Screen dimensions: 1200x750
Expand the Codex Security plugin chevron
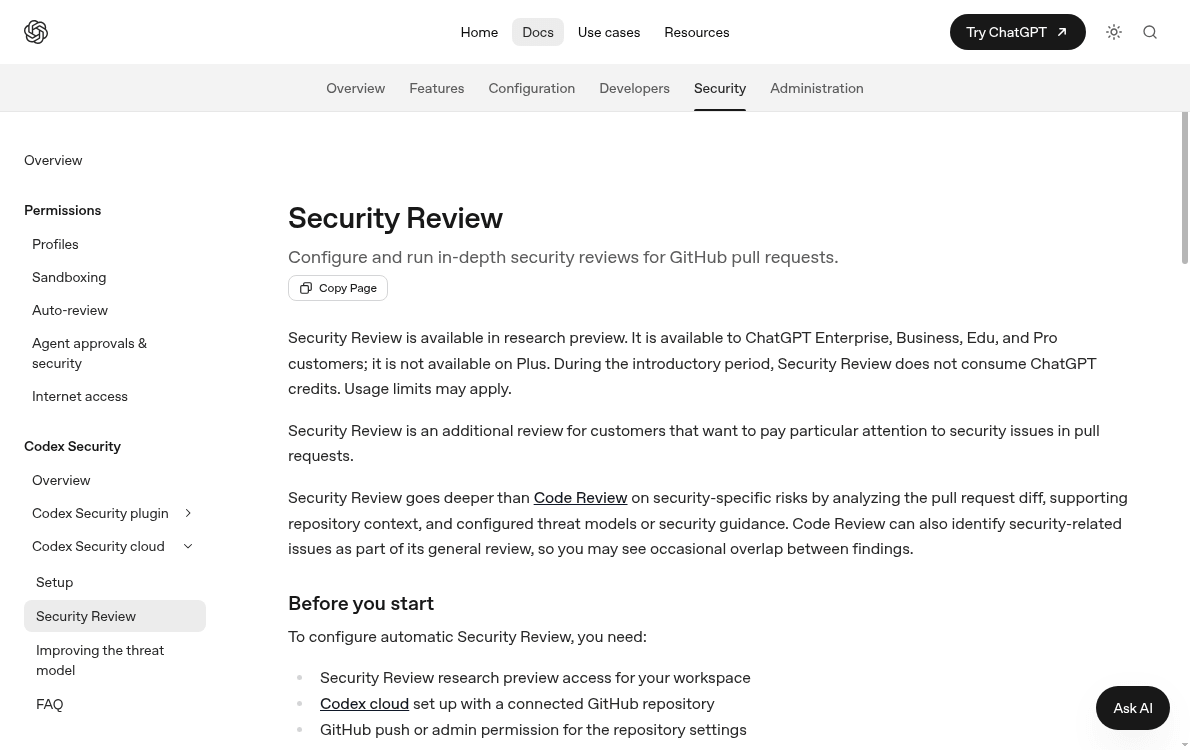pos(188,513)
